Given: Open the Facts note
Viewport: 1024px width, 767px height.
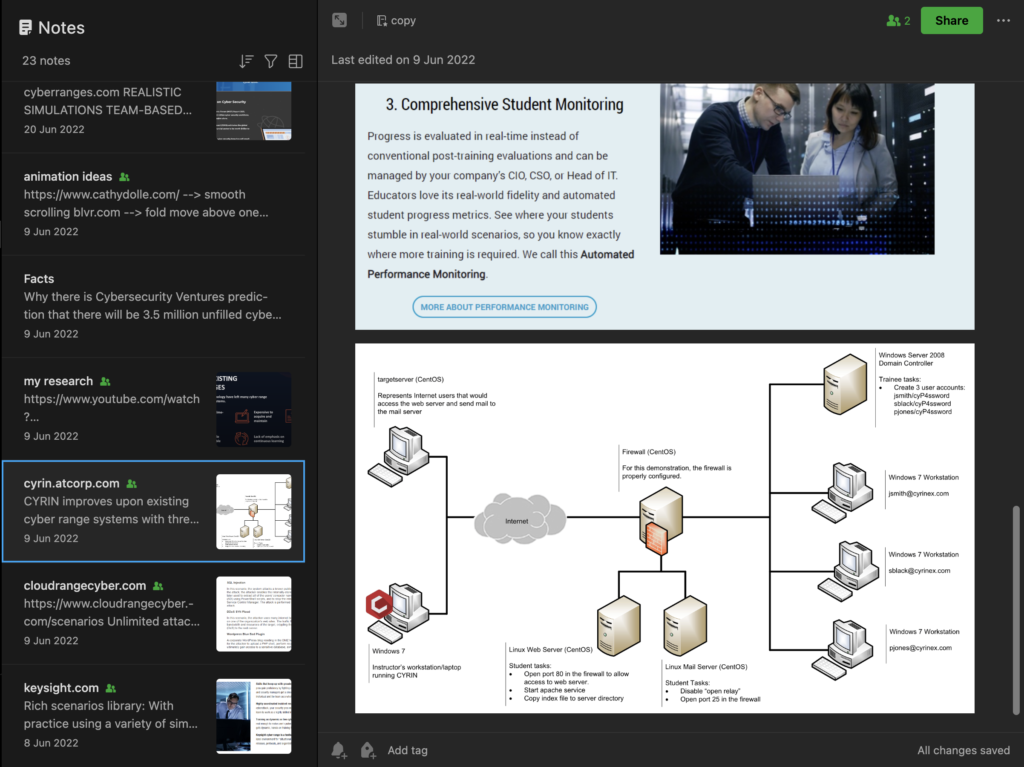Looking at the screenshot, I should 154,306.
